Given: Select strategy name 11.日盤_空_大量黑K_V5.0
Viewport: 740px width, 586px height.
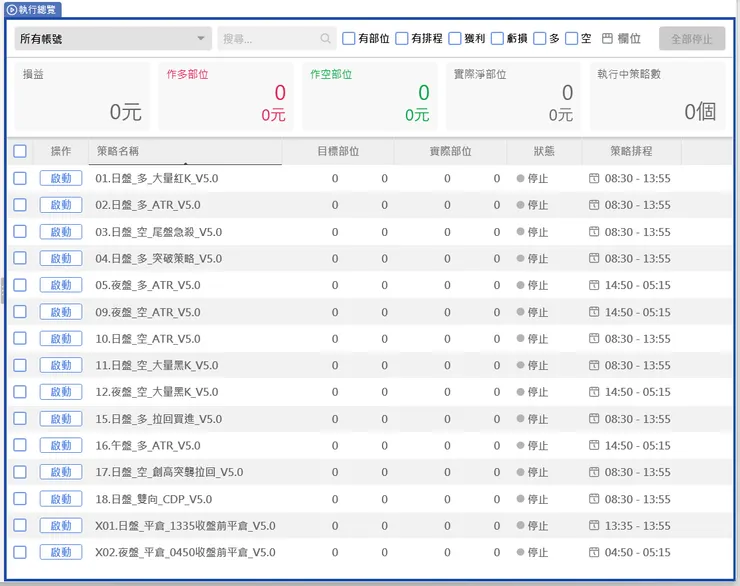Looking at the screenshot, I should coord(157,365).
